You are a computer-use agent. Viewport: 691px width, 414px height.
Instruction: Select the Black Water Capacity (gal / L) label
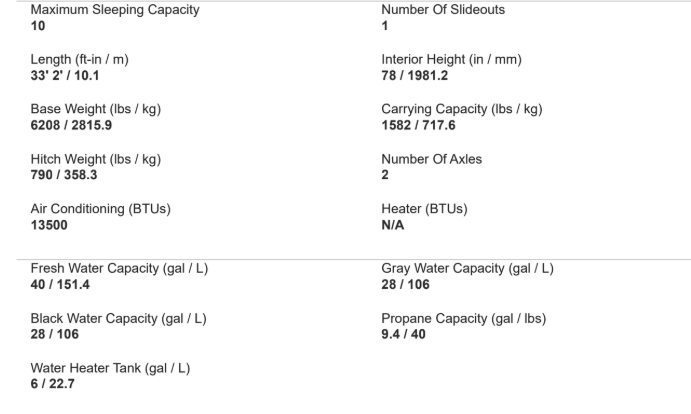coord(119,319)
